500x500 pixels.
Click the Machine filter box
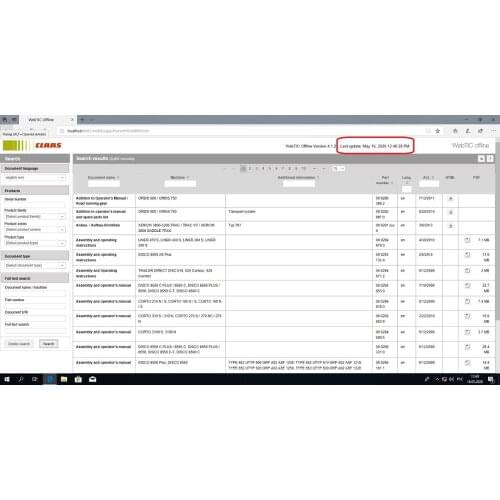[x=180, y=184]
